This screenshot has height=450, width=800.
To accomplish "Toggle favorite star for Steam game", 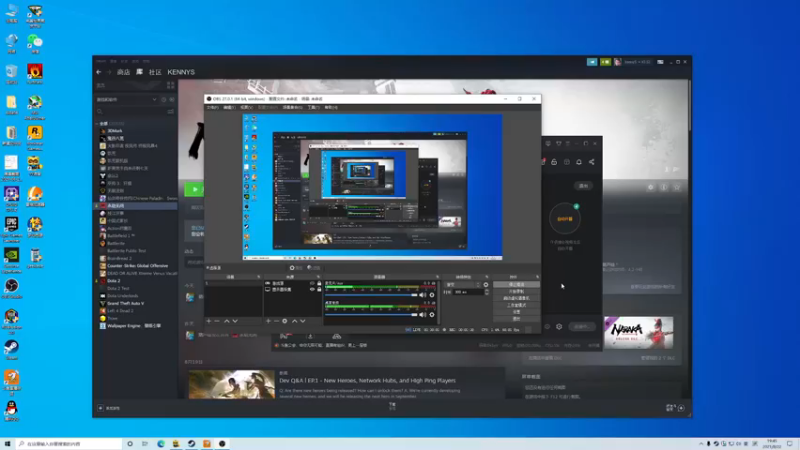I will (677, 187).
